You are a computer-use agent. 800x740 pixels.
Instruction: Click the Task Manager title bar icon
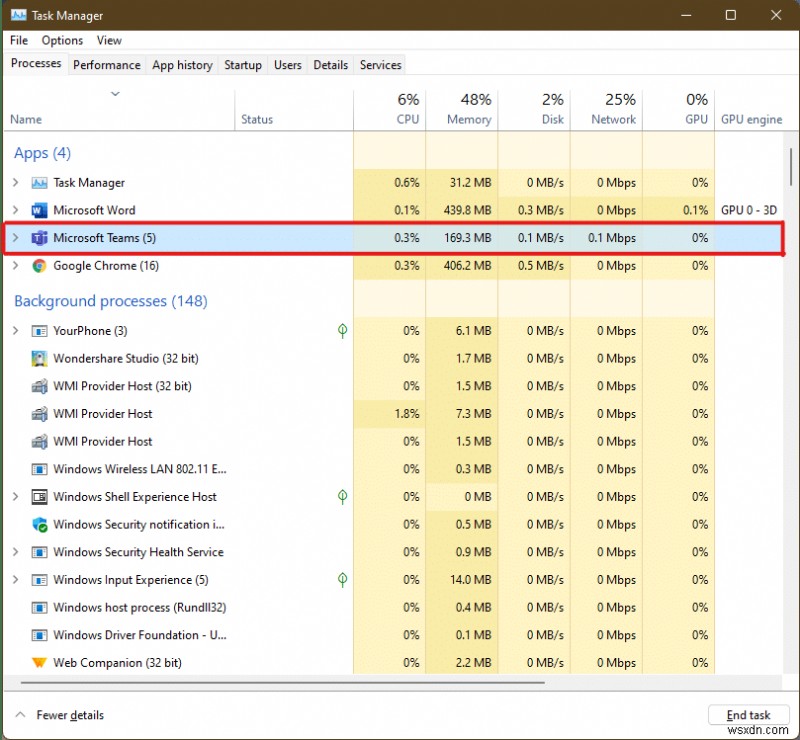click(18, 15)
